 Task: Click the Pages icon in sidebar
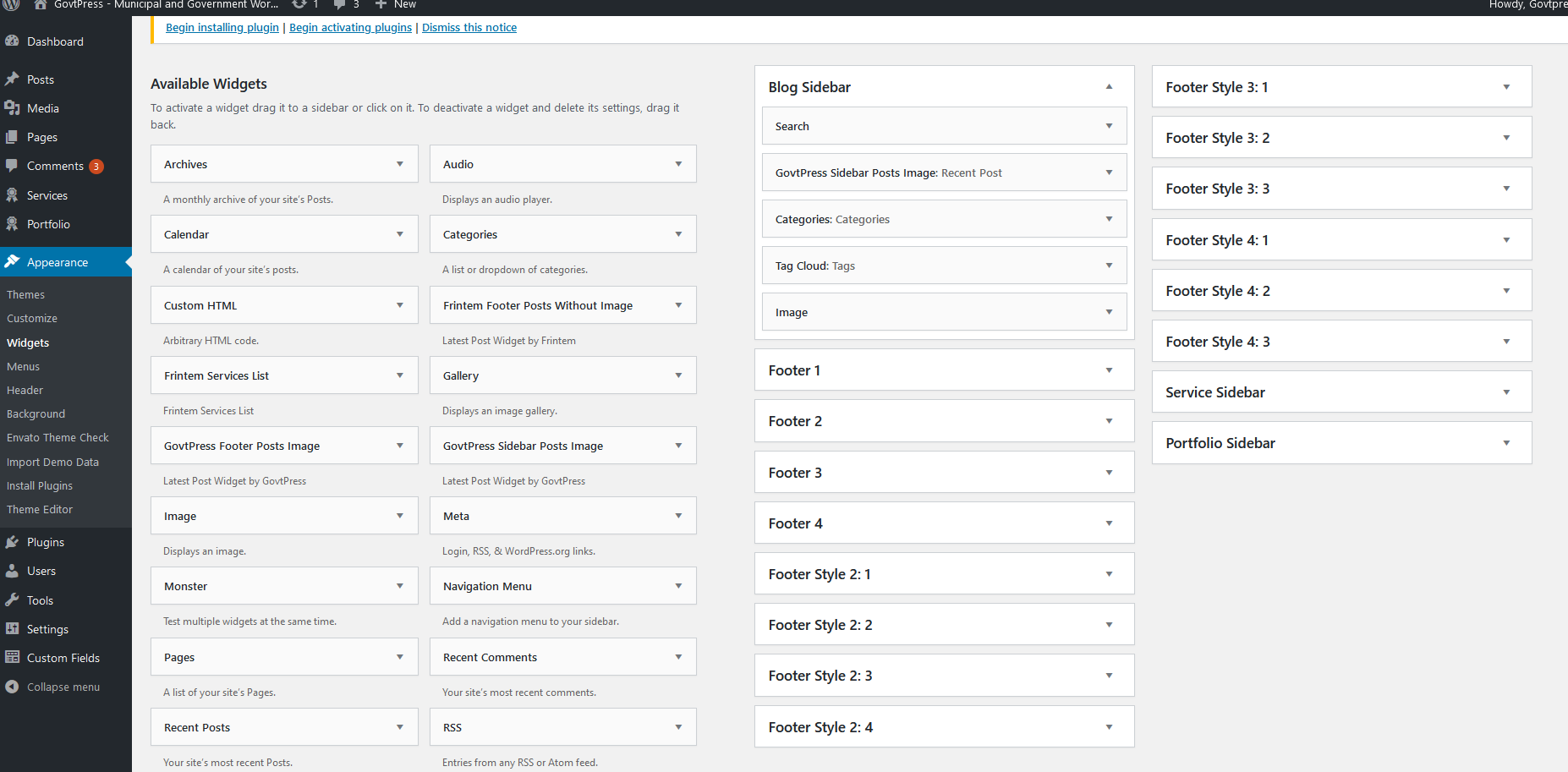[12, 136]
